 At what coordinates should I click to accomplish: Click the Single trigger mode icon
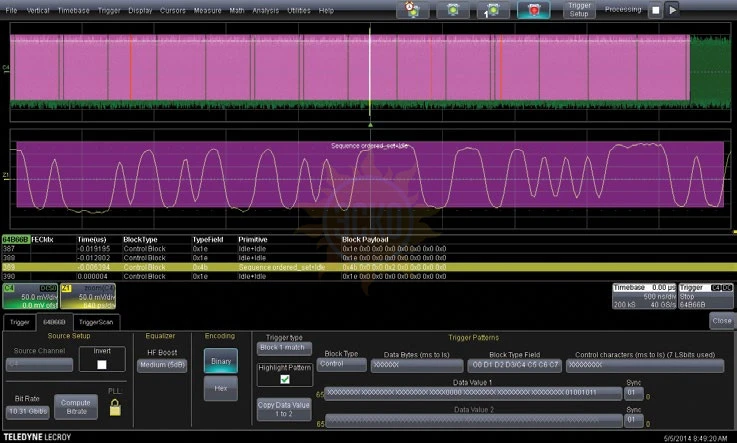494,10
